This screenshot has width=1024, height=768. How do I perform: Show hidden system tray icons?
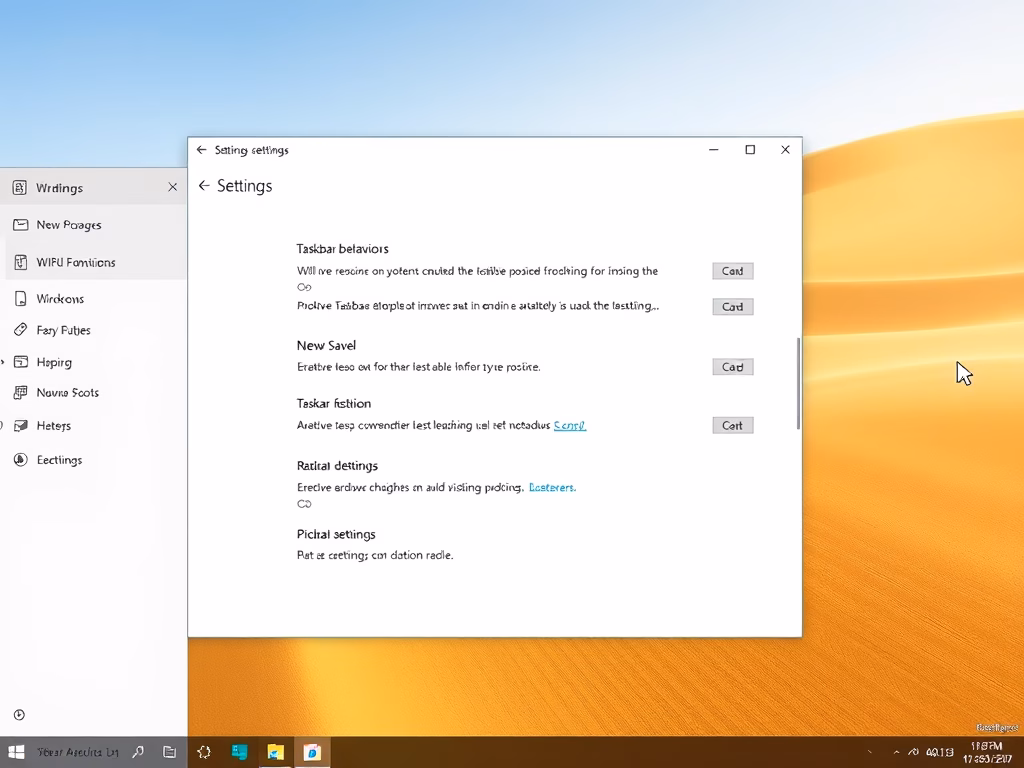click(896, 752)
